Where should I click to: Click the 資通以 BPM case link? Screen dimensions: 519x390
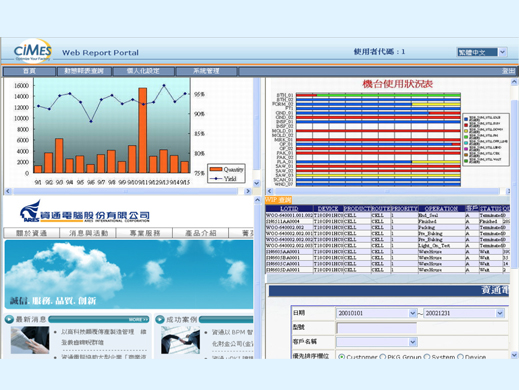tap(232, 338)
